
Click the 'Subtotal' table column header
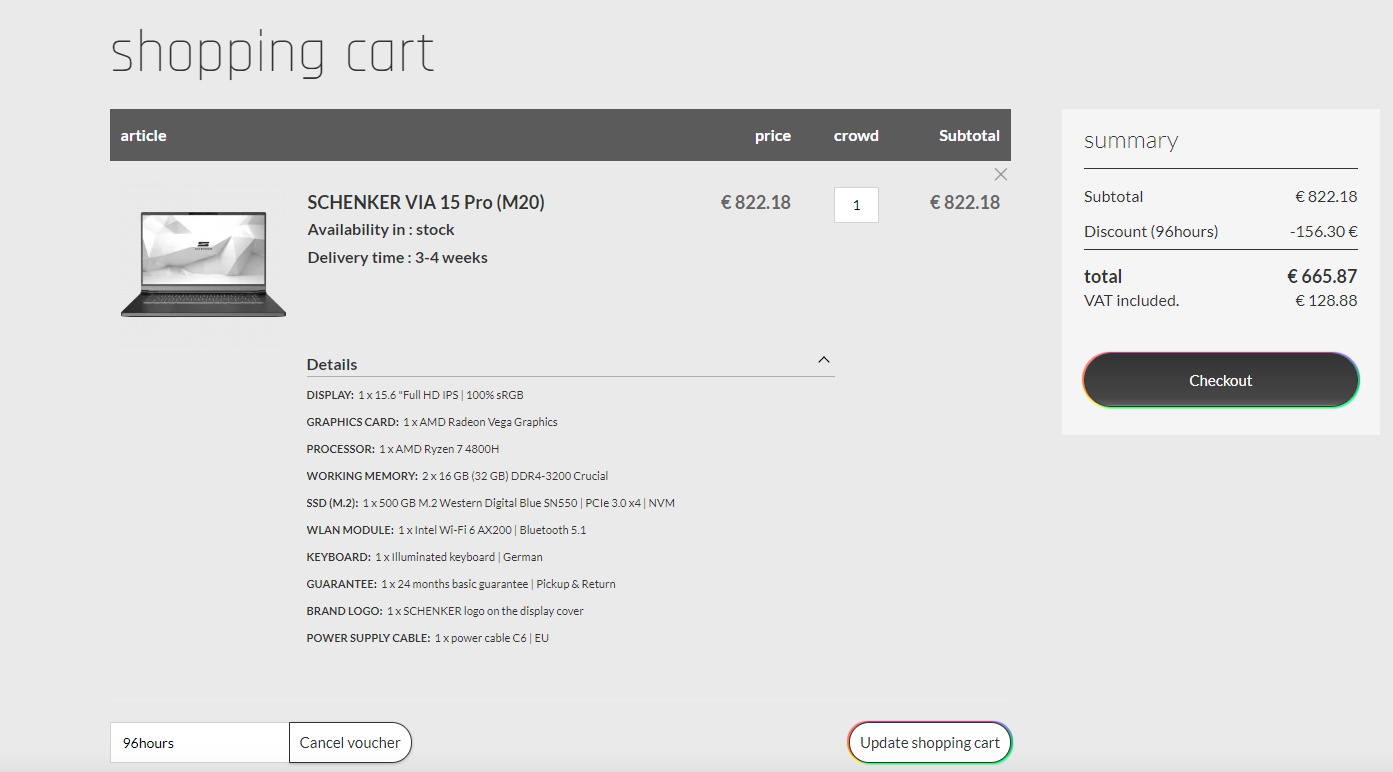point(969,135)
